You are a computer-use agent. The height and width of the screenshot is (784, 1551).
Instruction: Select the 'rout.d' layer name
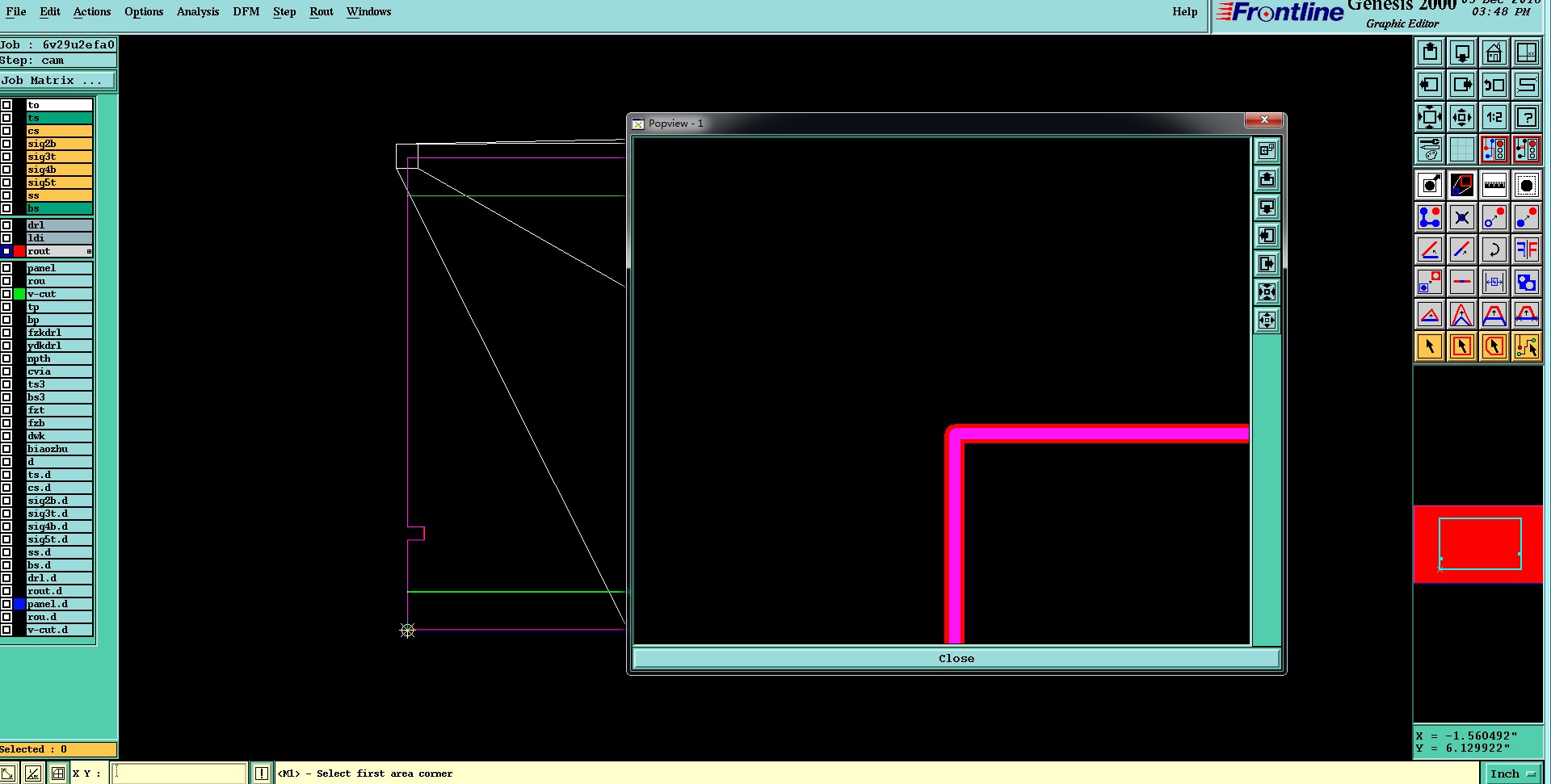pos(59,591)
